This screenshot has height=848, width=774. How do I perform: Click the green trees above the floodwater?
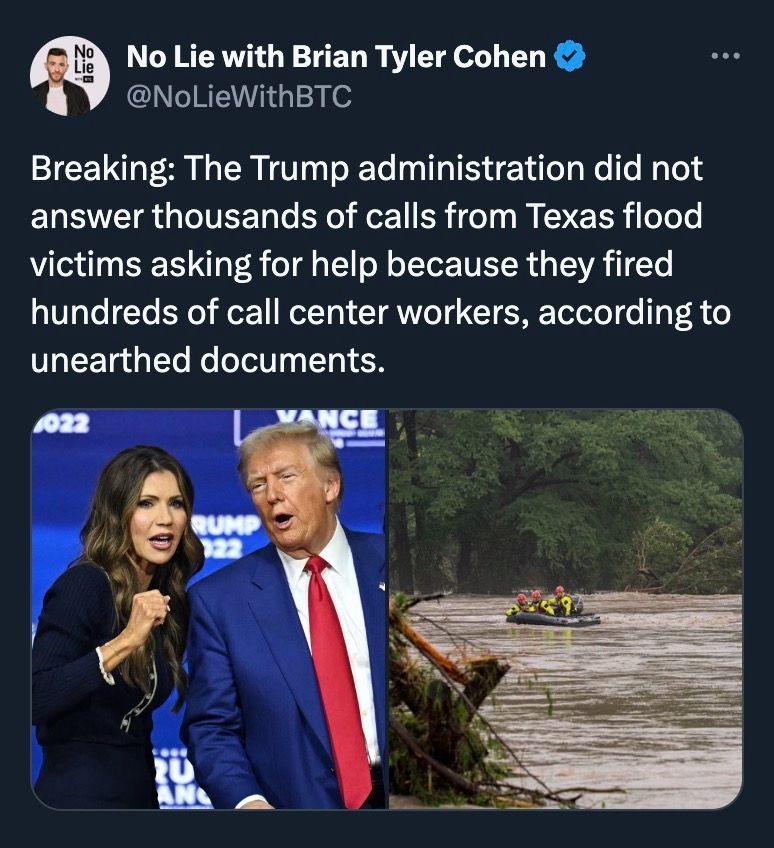(x=566, y=498)
